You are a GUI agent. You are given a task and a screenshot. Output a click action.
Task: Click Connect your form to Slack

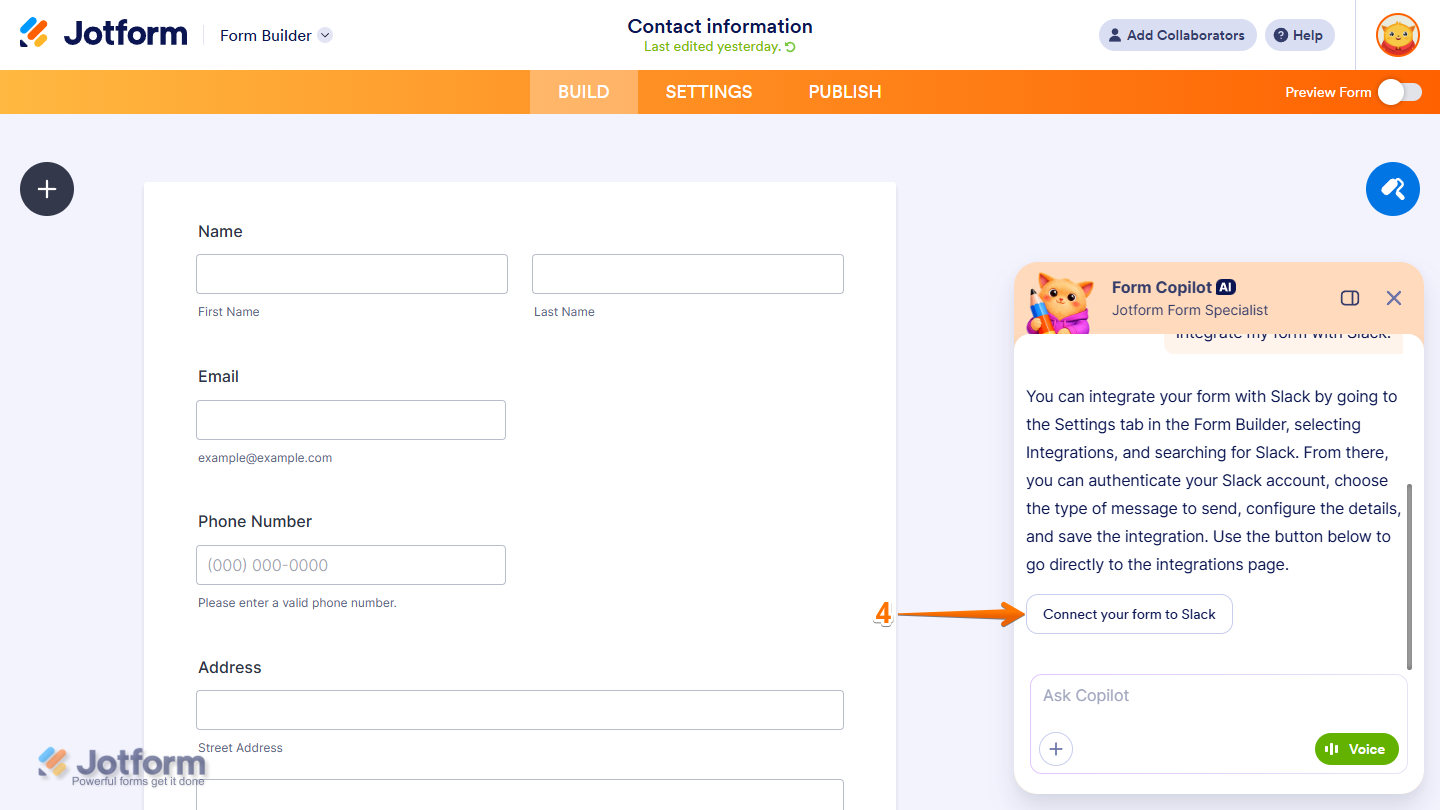tap(1129, 614)
